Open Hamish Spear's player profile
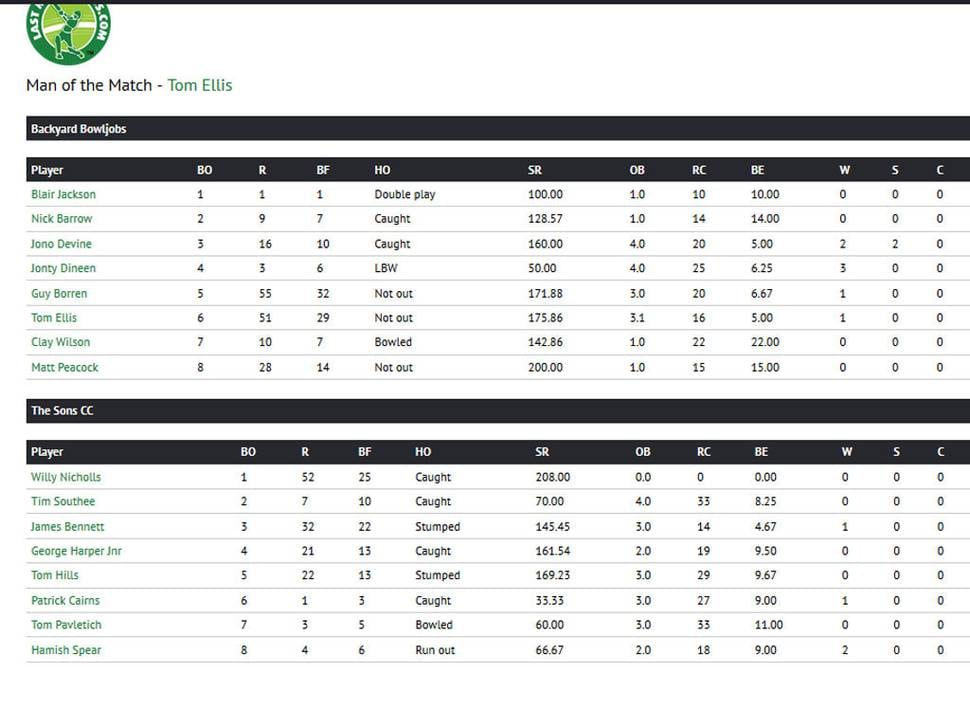Image resolution: width=970 pixels, height=728 pixels. click(x=66, y=650)
